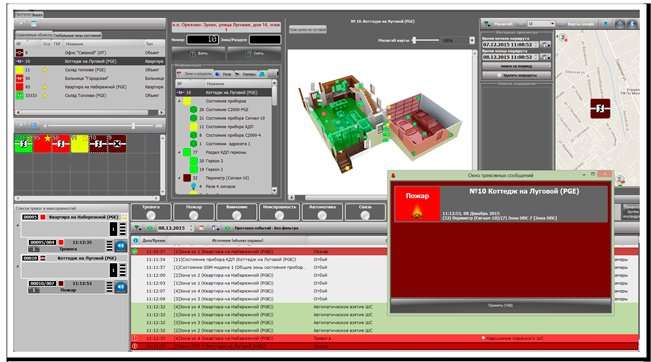Collapse the Состояние приборов tree node
The width and height of the screenshot is (651, 362).
coord(179,101)
